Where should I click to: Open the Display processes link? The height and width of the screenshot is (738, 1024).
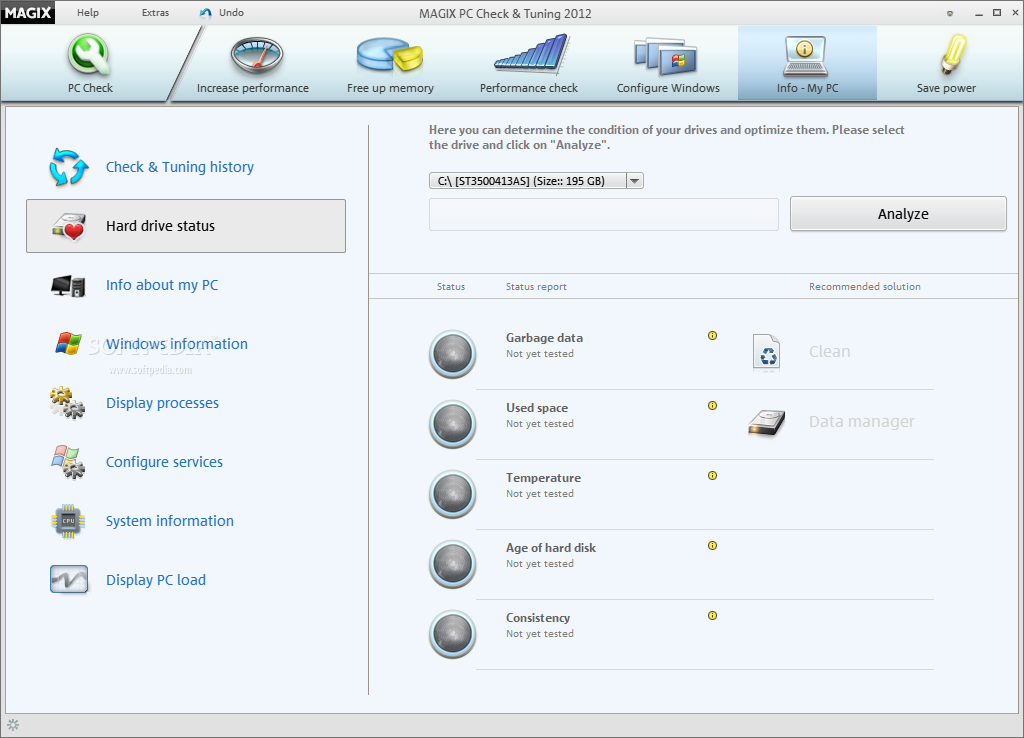(x=162, y=403)
